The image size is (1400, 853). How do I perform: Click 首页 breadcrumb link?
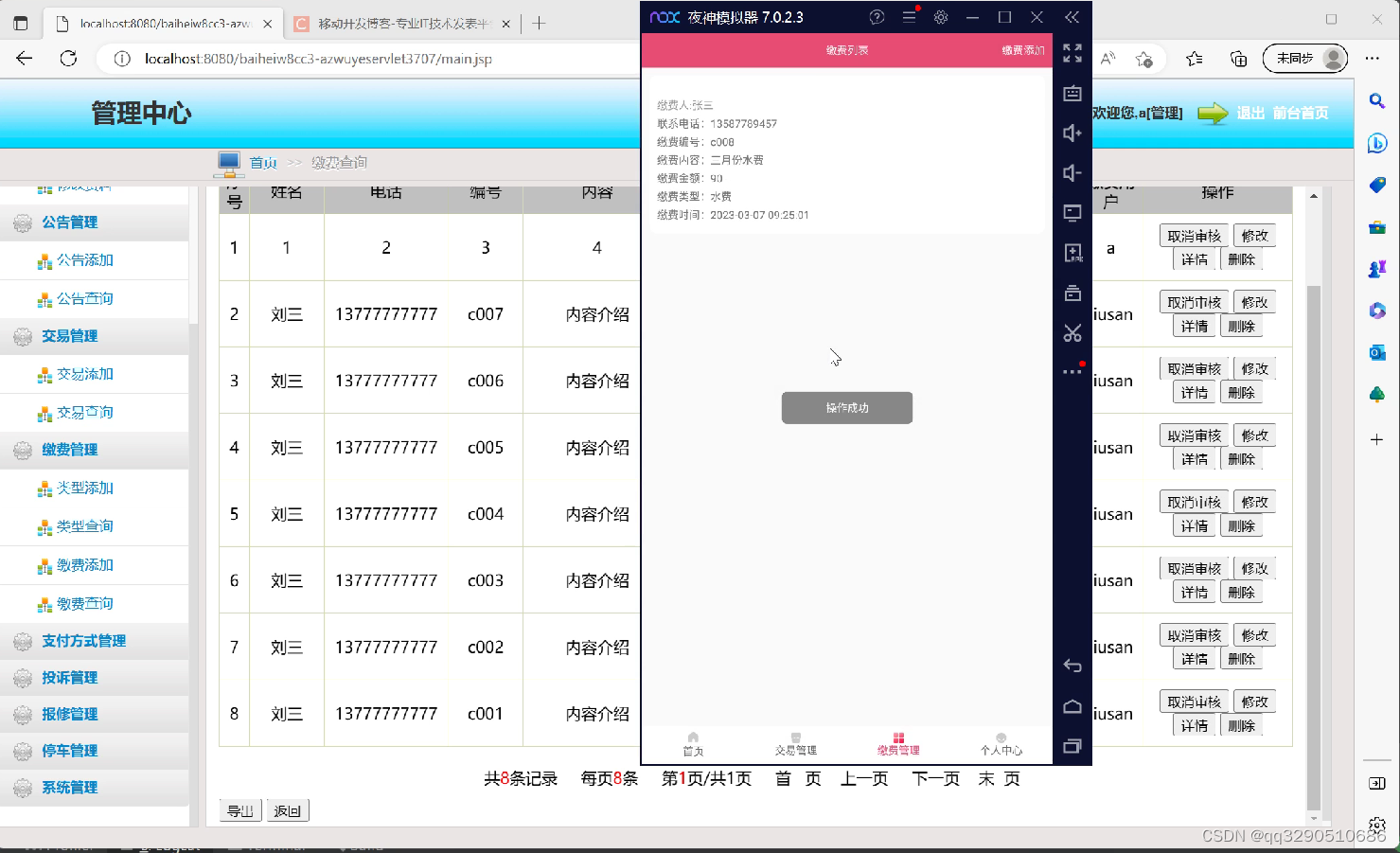[263, 163]
